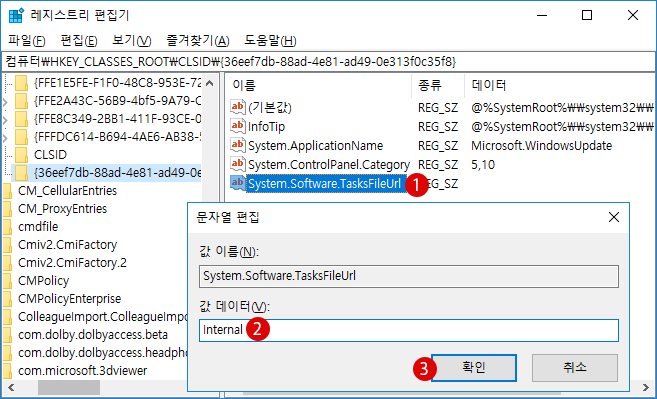Click the folder icon of CM_ProxyEntries
The width and height of the screenshot is (657, 399).
[x=8, y=209]
